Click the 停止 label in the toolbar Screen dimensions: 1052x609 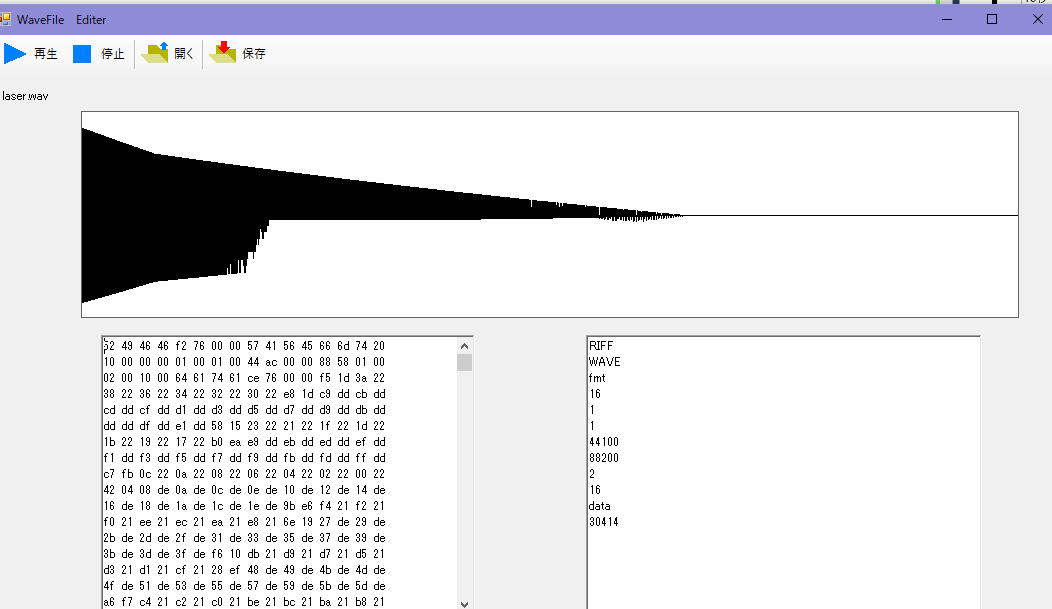point(113,54)
